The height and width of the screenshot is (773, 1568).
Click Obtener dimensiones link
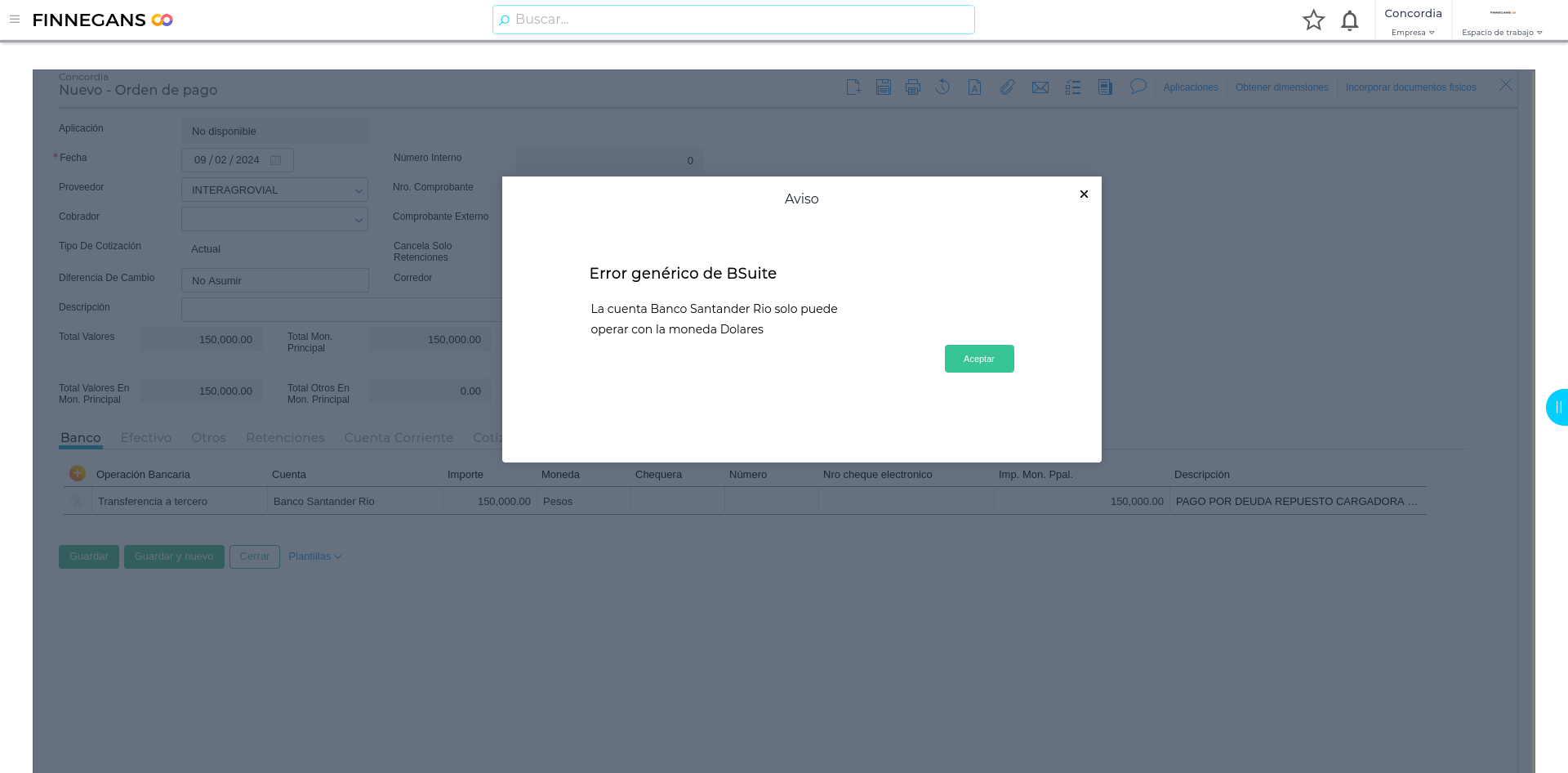(1282, 87)
